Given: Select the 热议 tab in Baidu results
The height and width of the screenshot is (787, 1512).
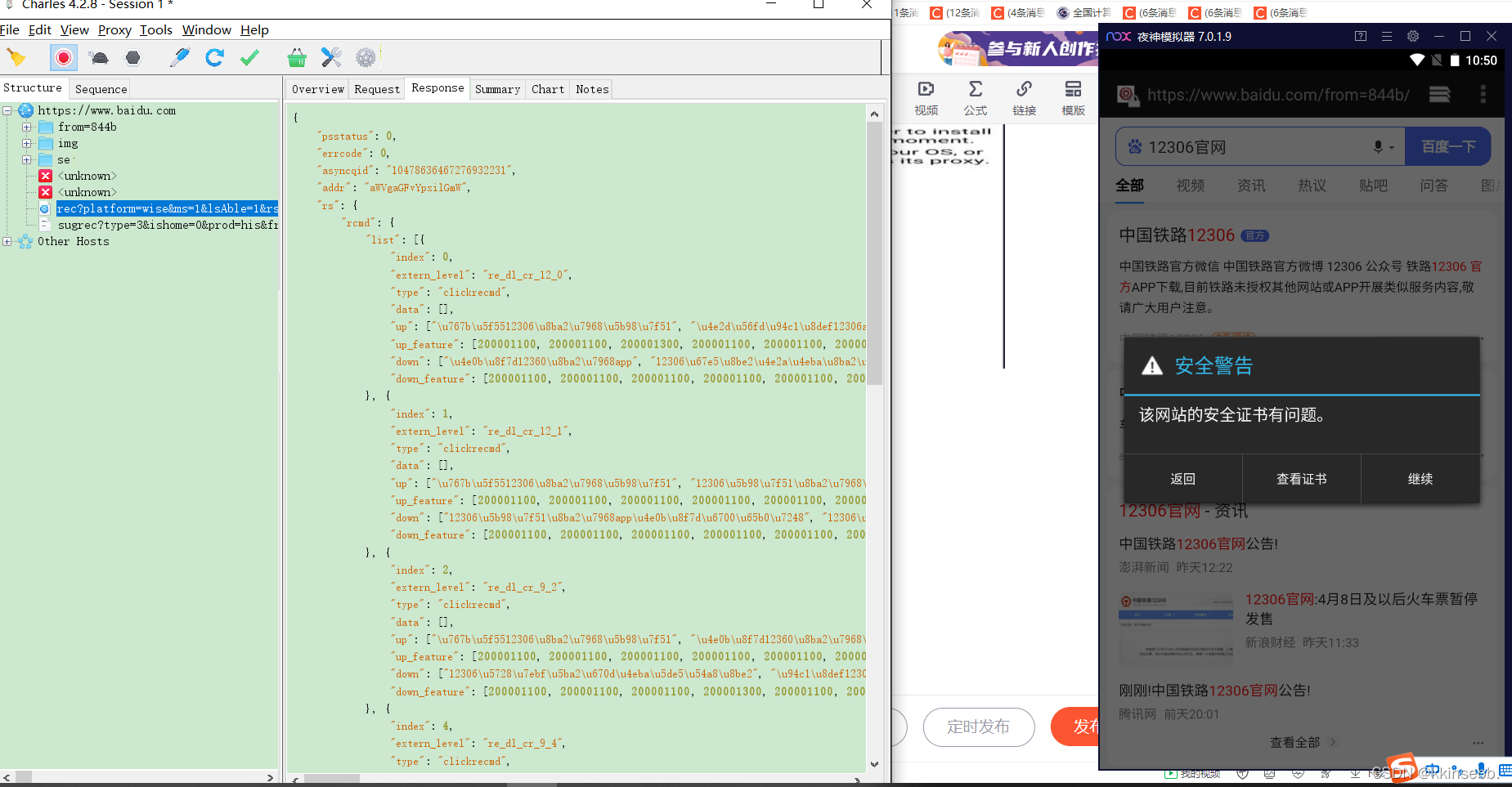Looking at the screenshot, I should coord(1312,186).
